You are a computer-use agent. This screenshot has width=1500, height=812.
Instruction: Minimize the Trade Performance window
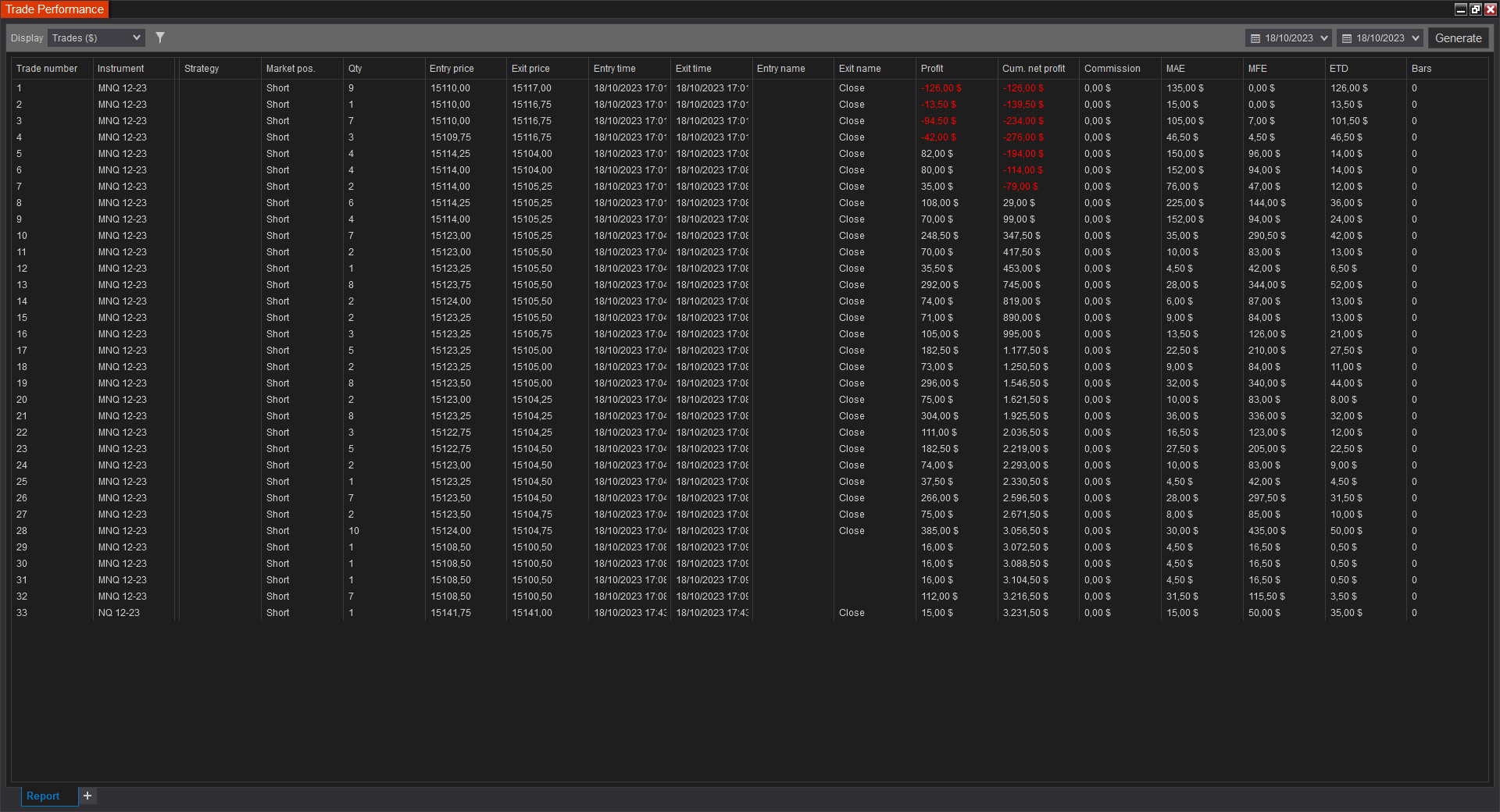(1460, 9)
